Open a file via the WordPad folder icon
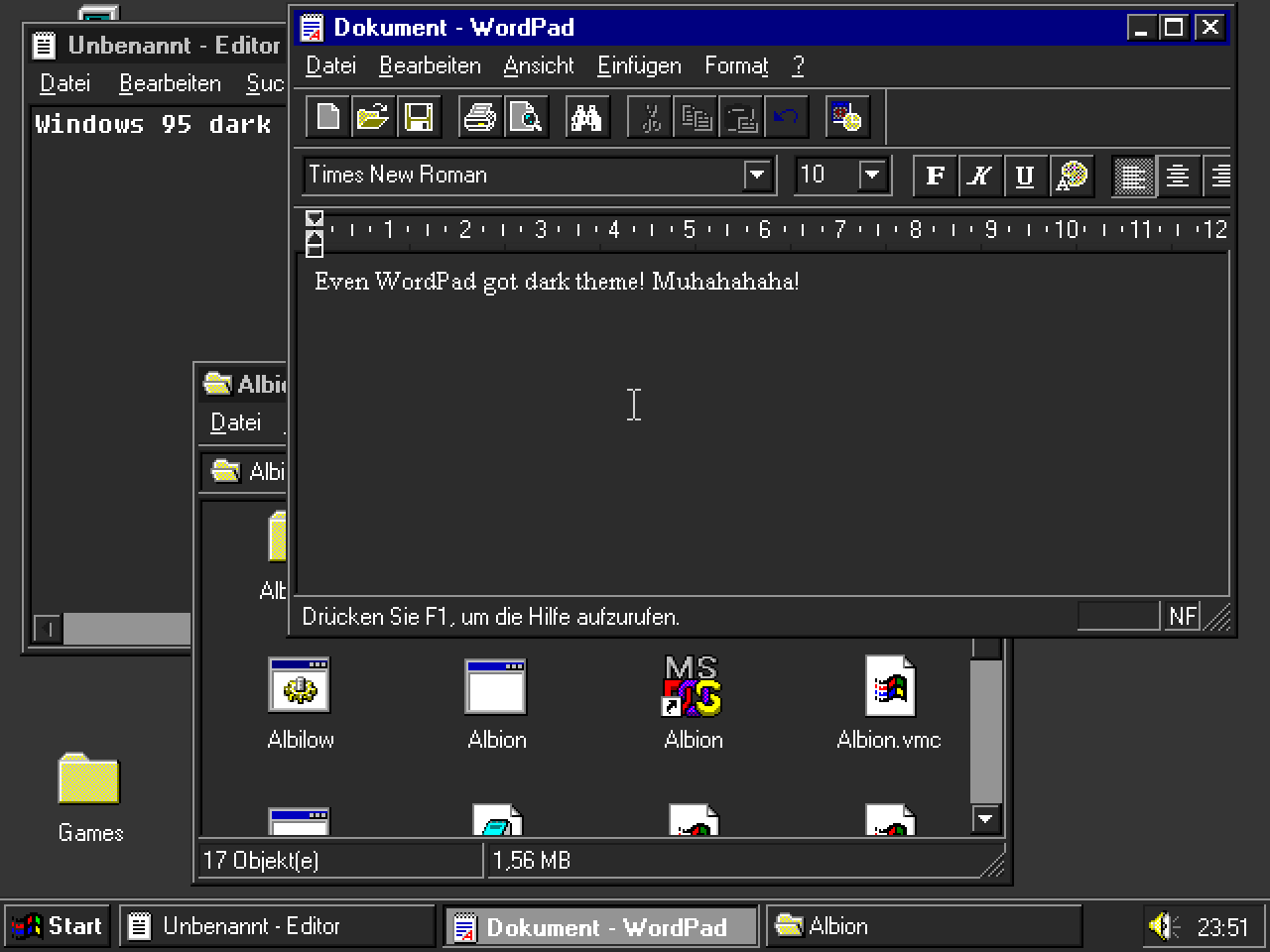1270x952 pixels. (x=373, y=117)
